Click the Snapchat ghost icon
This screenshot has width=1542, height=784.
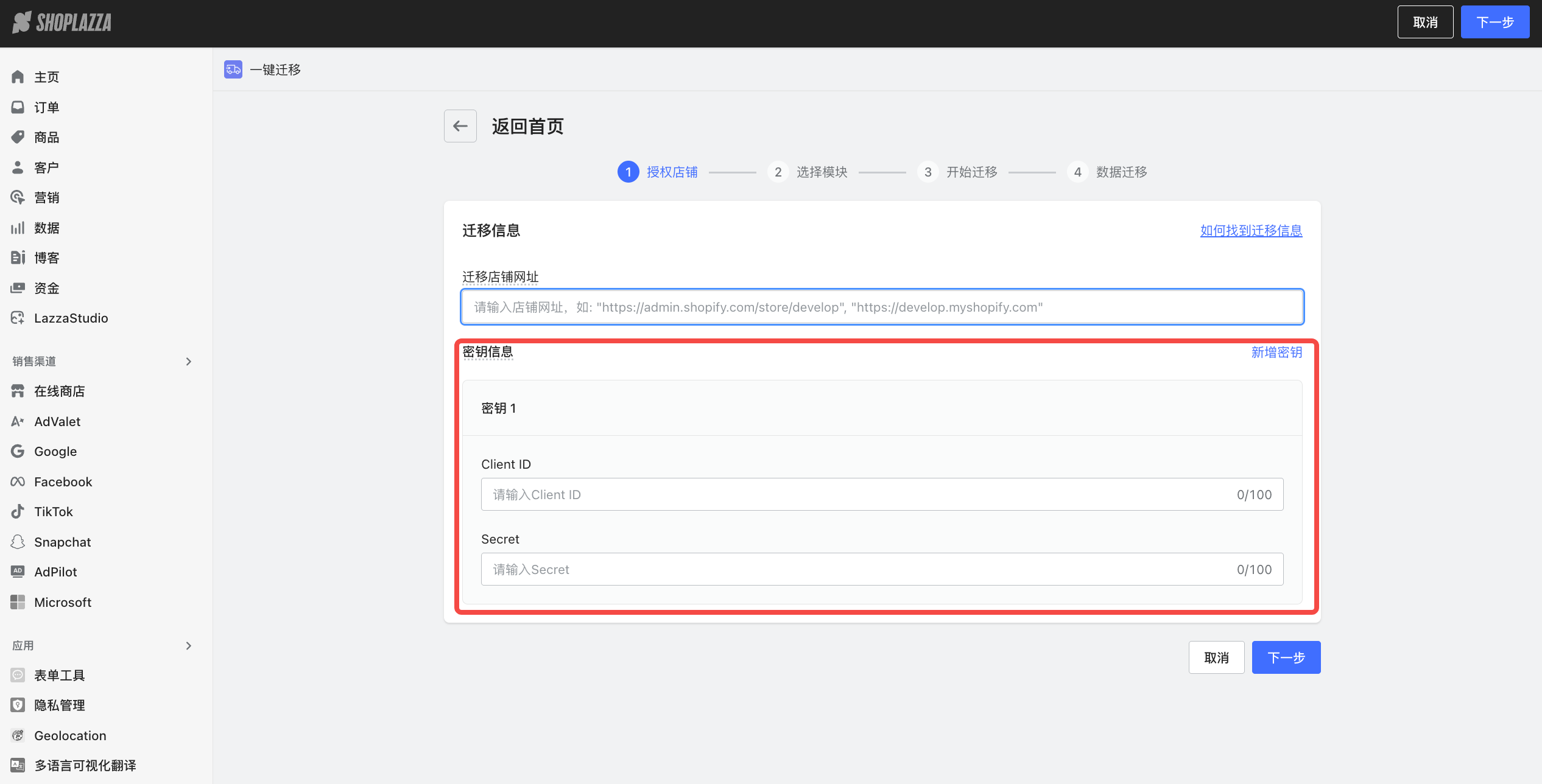tap(18, 542)
